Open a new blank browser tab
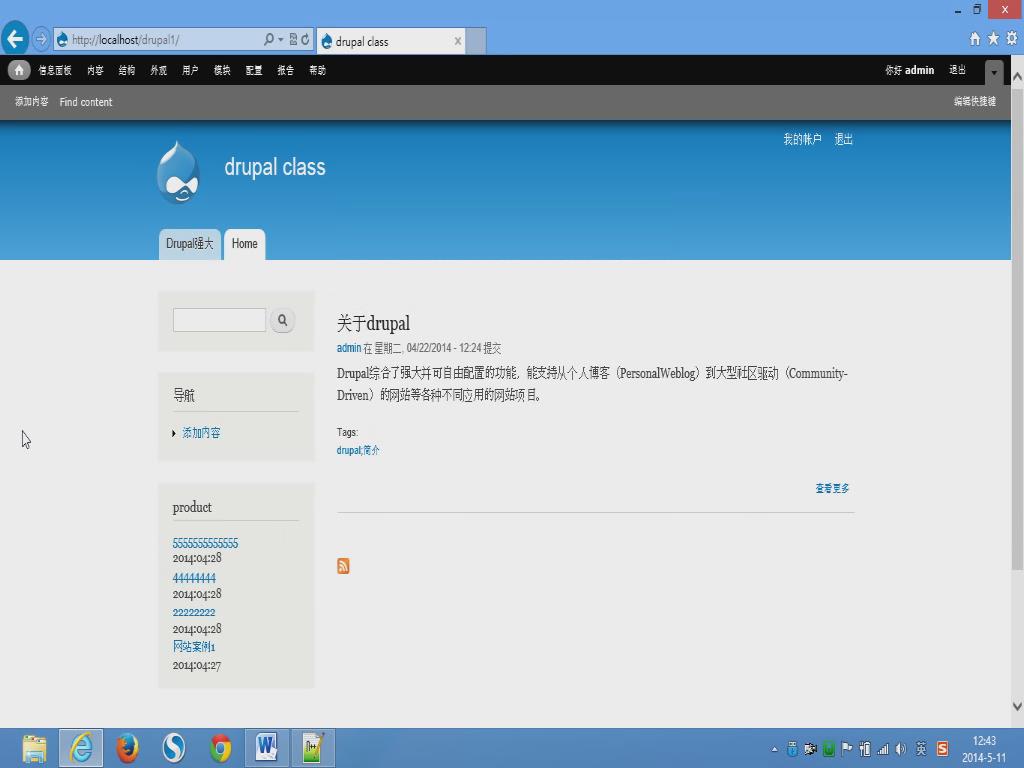Image resolution: width=1024 pixels, height=768 pixels. click(x=475, y=41)
